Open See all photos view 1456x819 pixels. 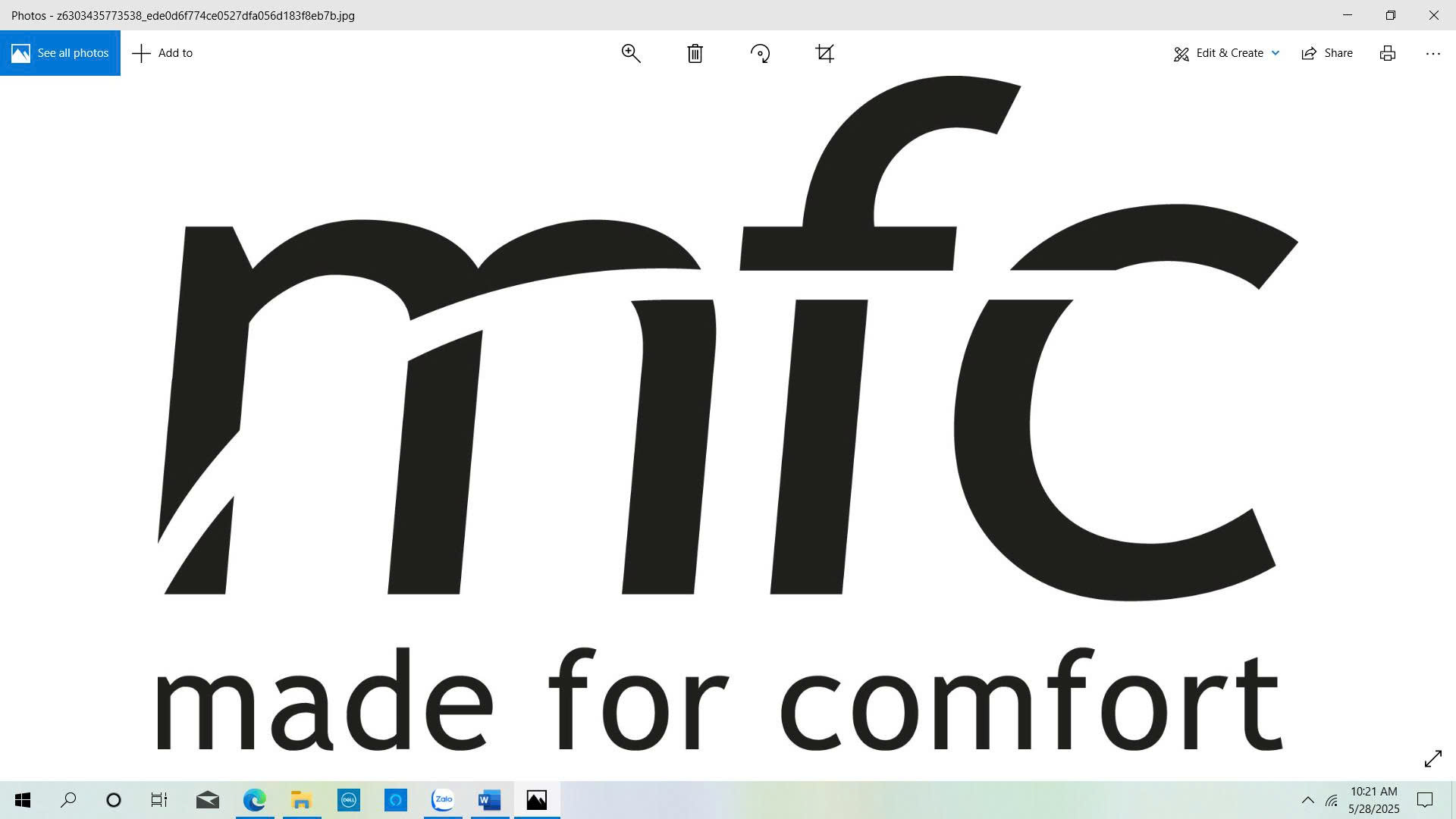pyautogui.click(x=60, y=53)
